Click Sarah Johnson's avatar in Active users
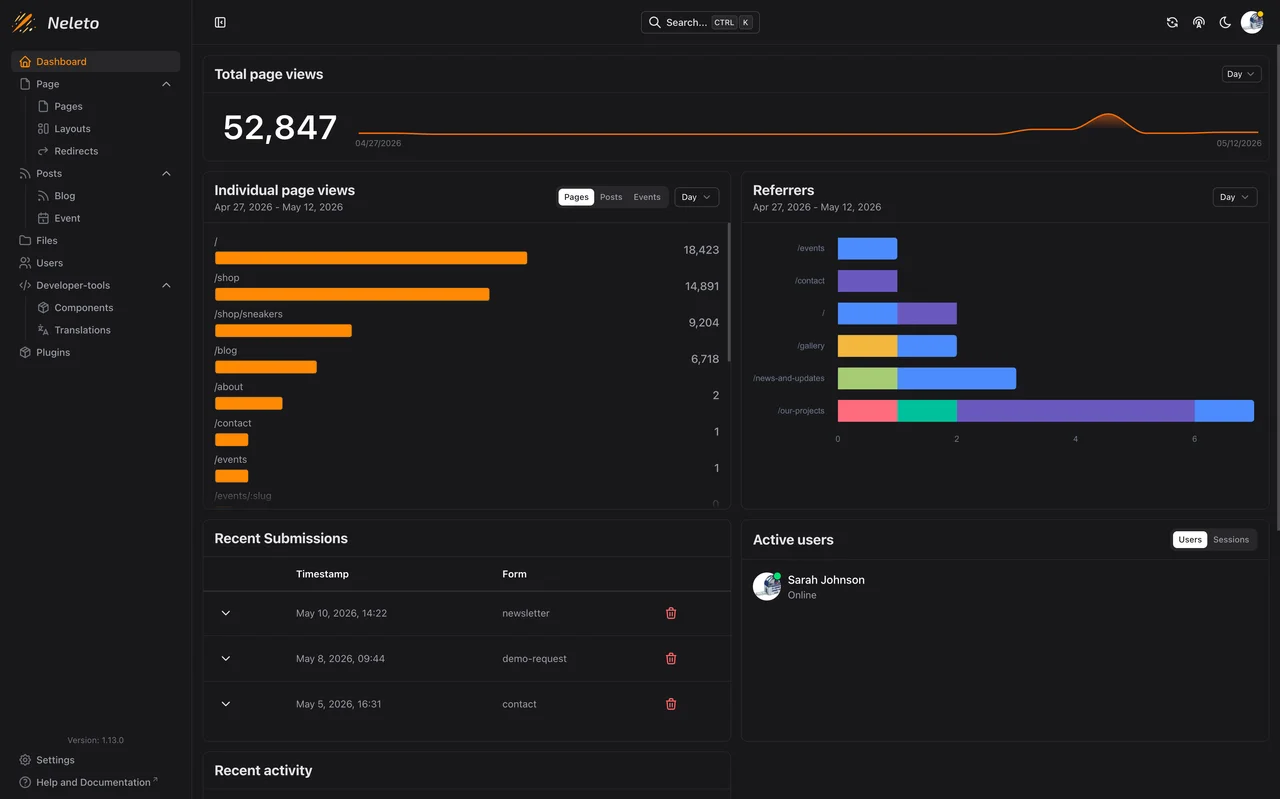This screenshot has width=1280, height=799. (x=767, y=586)
